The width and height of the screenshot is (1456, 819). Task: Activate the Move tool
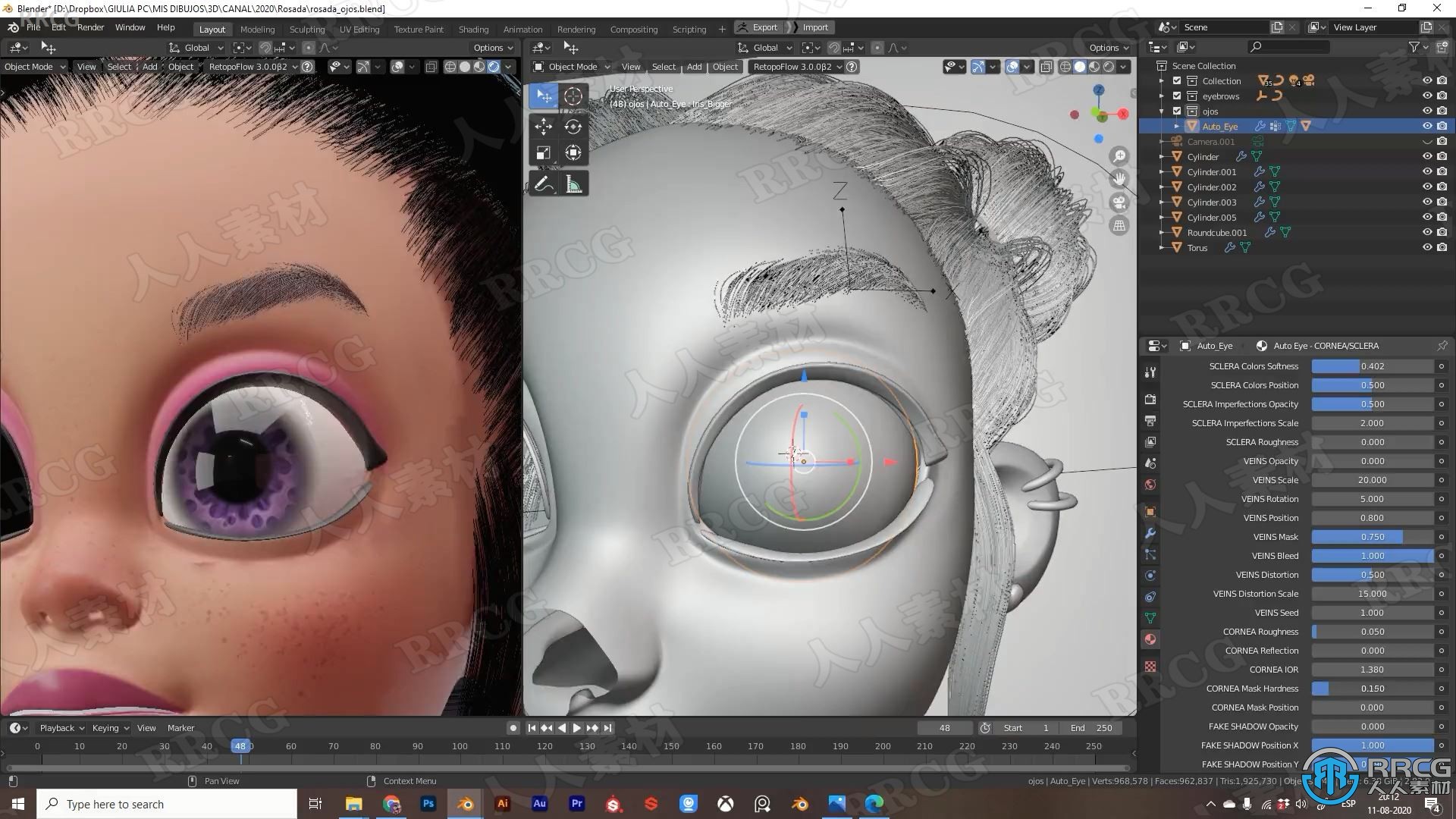[544, 127]
